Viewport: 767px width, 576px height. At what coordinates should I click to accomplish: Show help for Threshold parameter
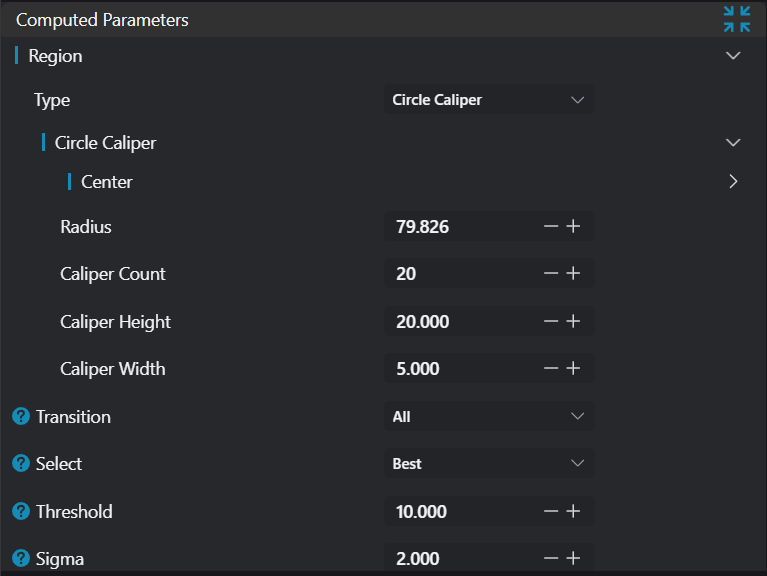tap(21, 511)
